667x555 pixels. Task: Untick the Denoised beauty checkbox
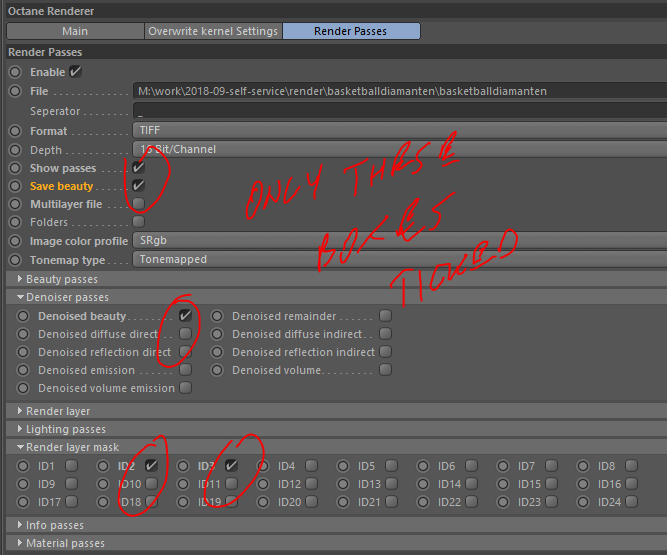185,316
